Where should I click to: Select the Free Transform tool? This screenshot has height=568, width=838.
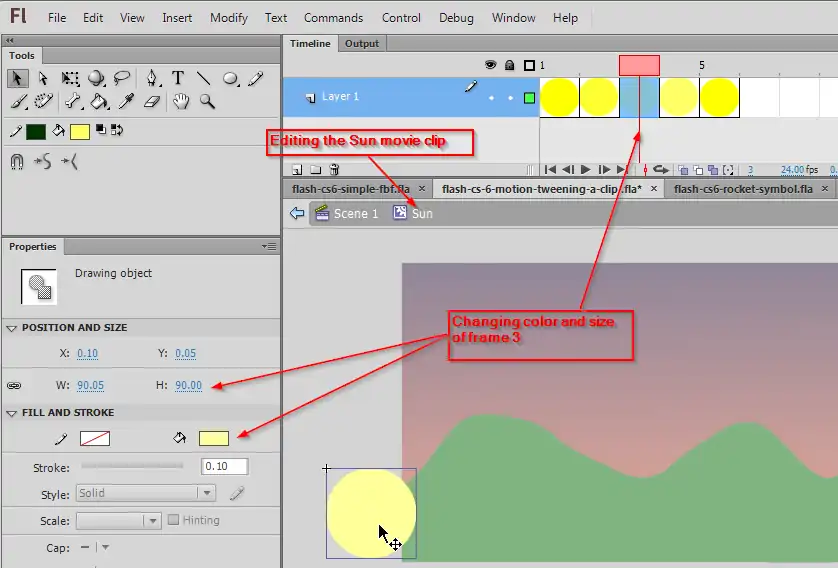point(70,78)
